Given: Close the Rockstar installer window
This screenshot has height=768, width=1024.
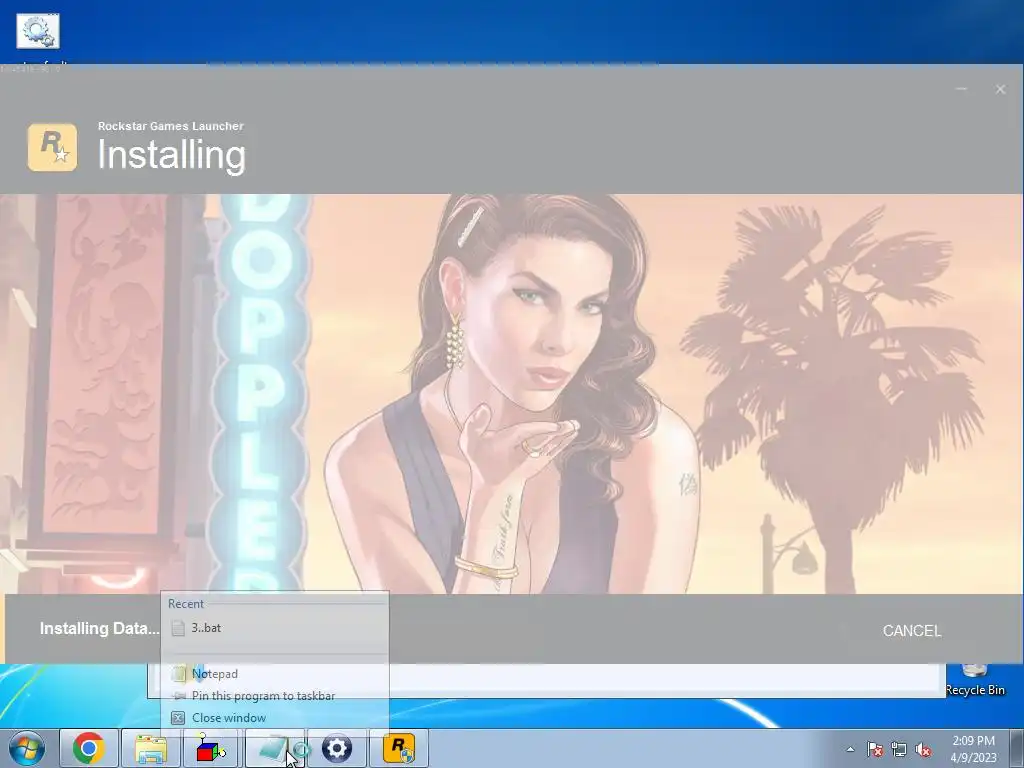Looking at the screenshot, I should (1000, 89).
